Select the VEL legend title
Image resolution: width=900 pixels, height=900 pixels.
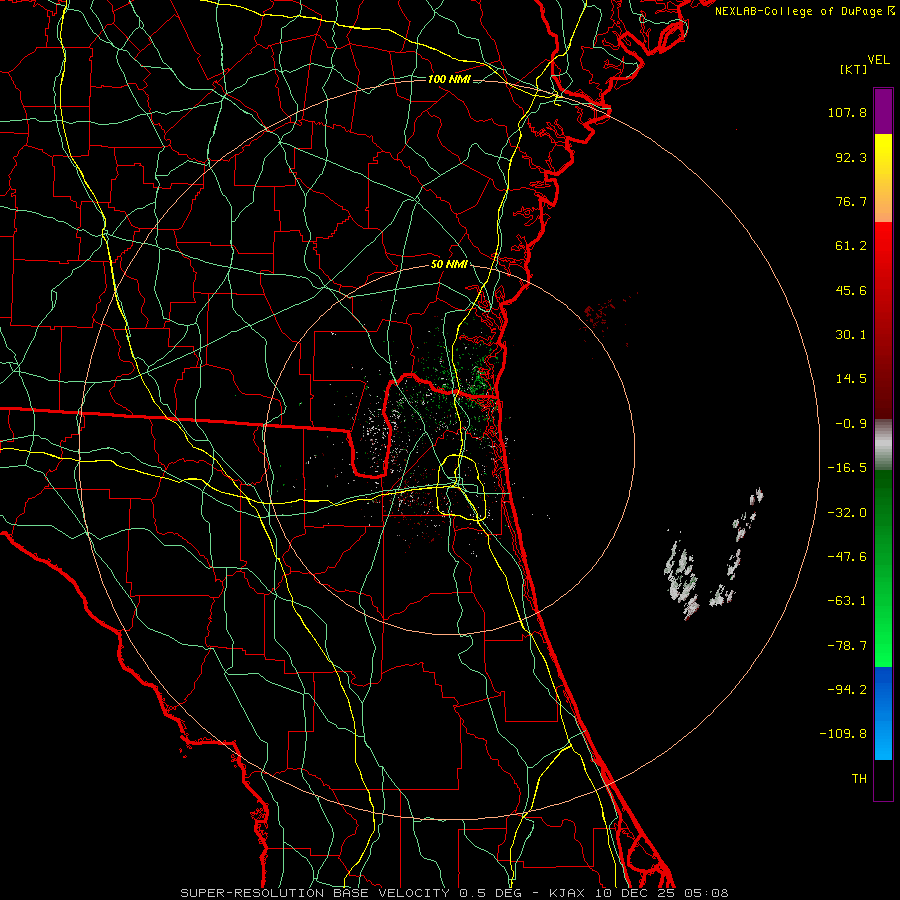879,60
